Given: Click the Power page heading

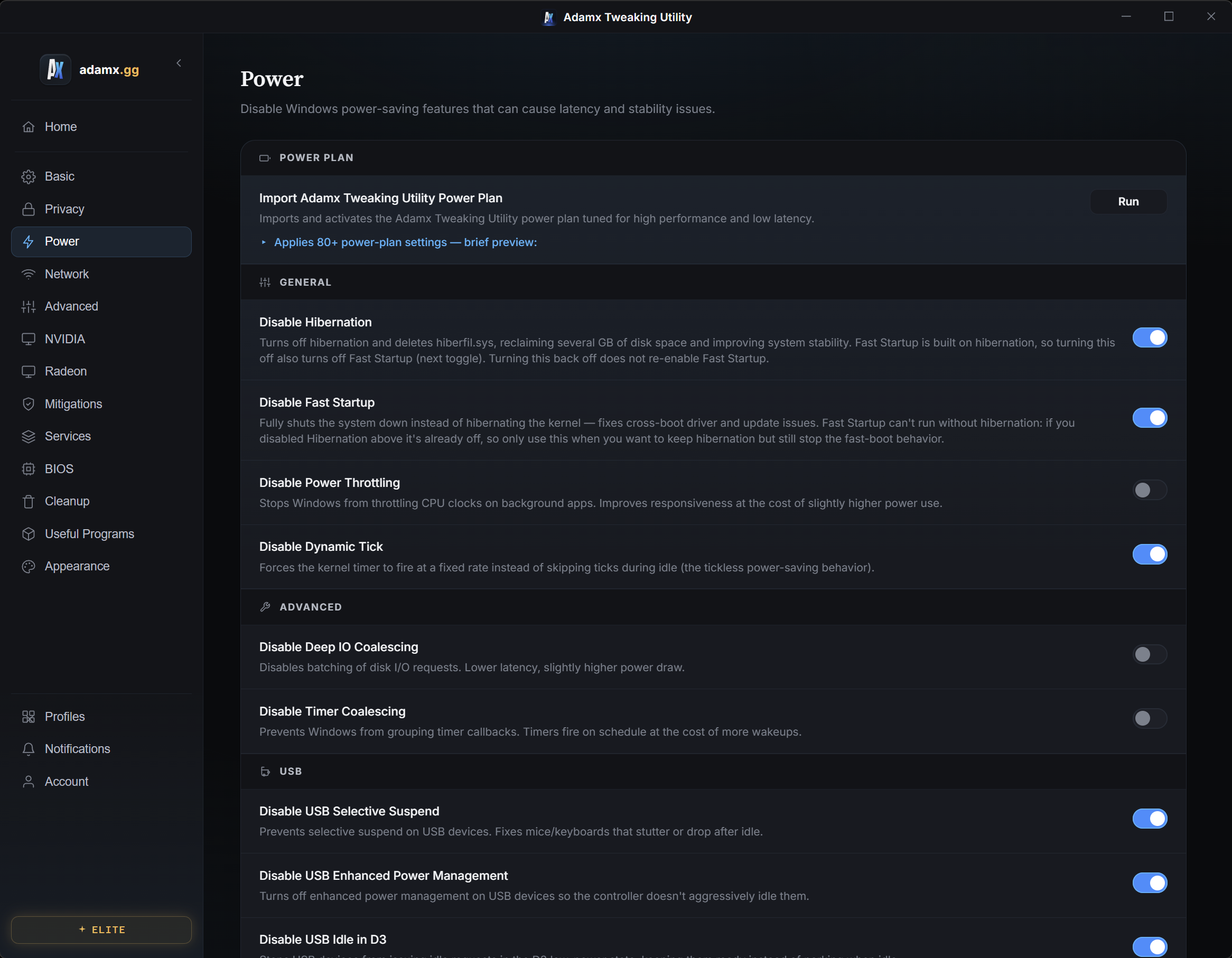Looking at the screenshot, I should [x=272, y=80].
